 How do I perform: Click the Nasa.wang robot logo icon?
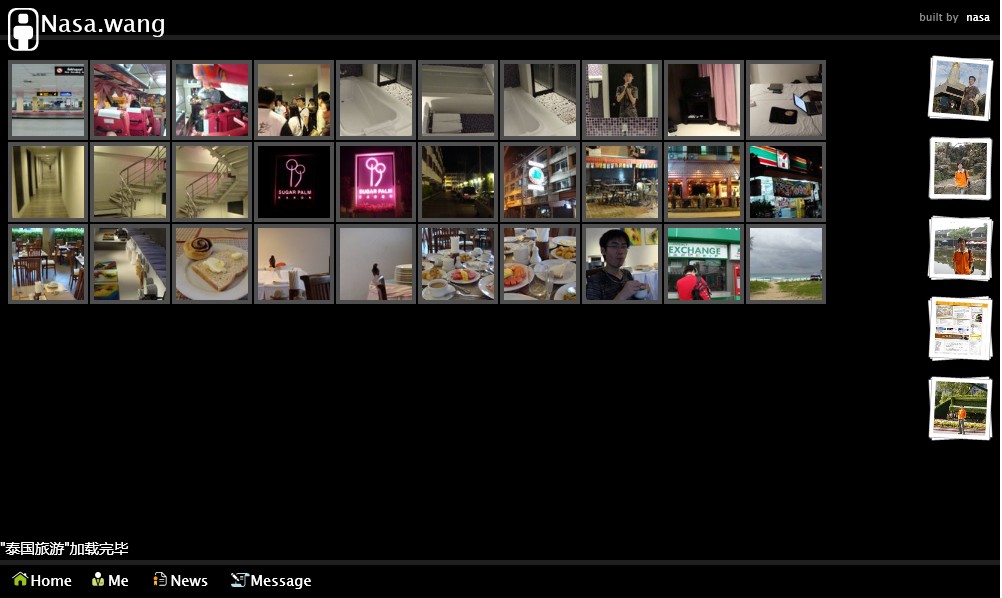point(23,29)
